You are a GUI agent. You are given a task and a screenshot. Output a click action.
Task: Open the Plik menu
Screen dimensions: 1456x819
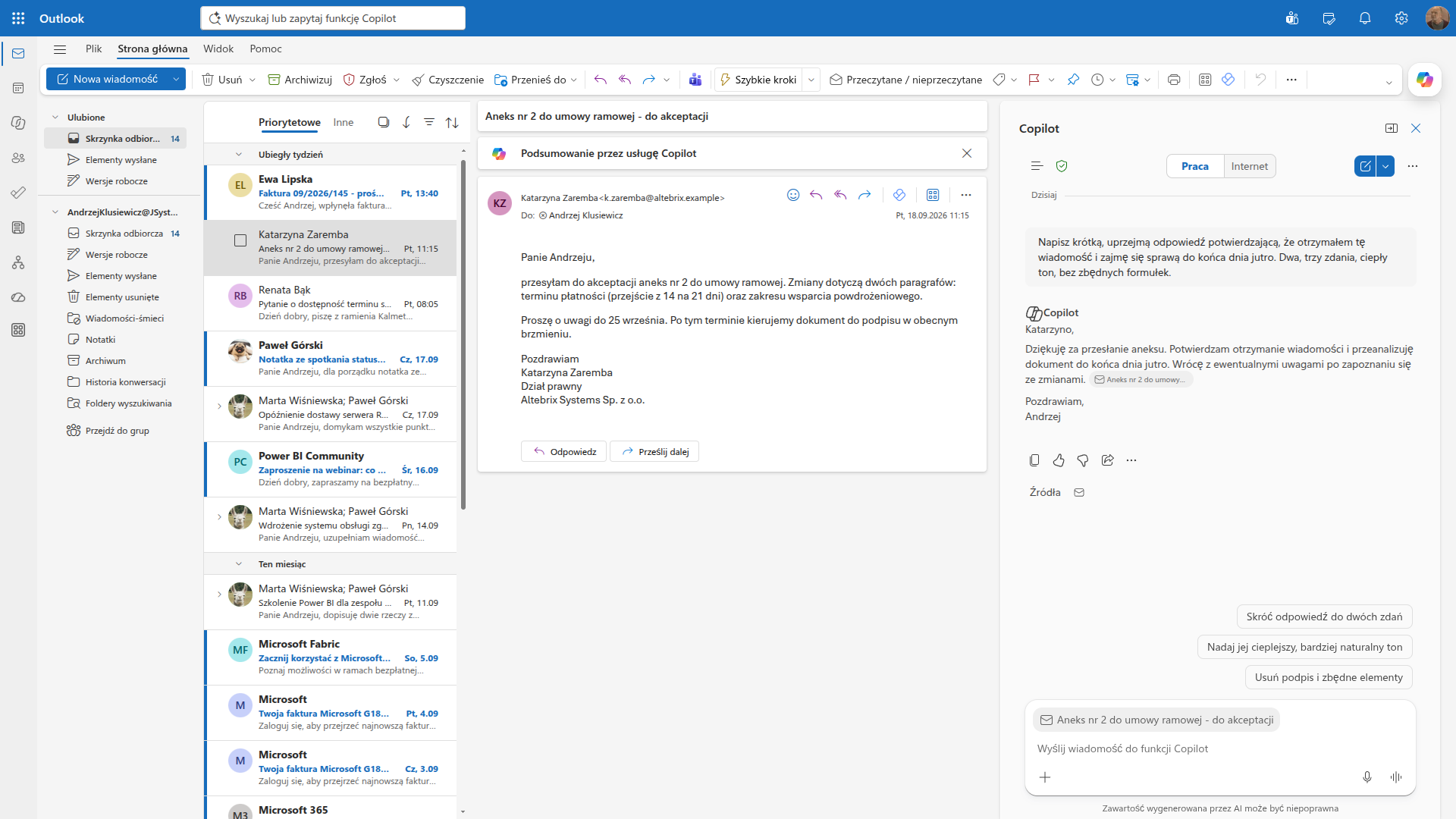(94, 49)
